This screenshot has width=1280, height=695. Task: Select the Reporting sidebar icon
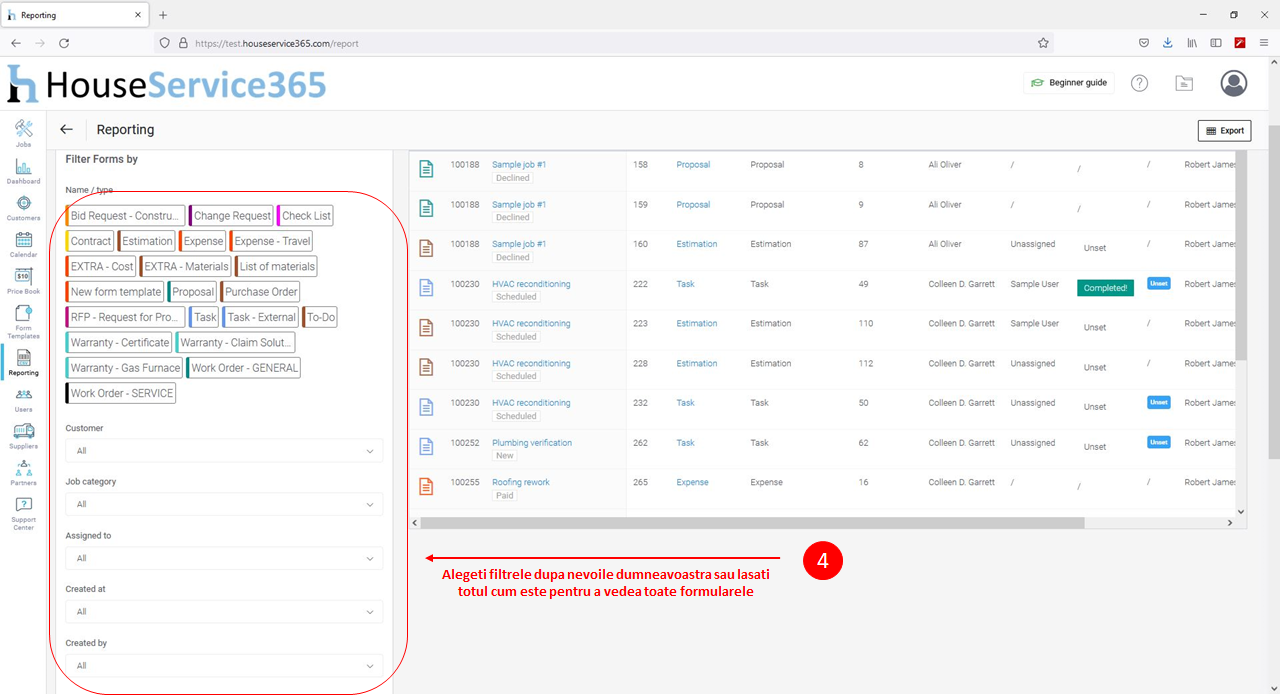tap(23, 363)
